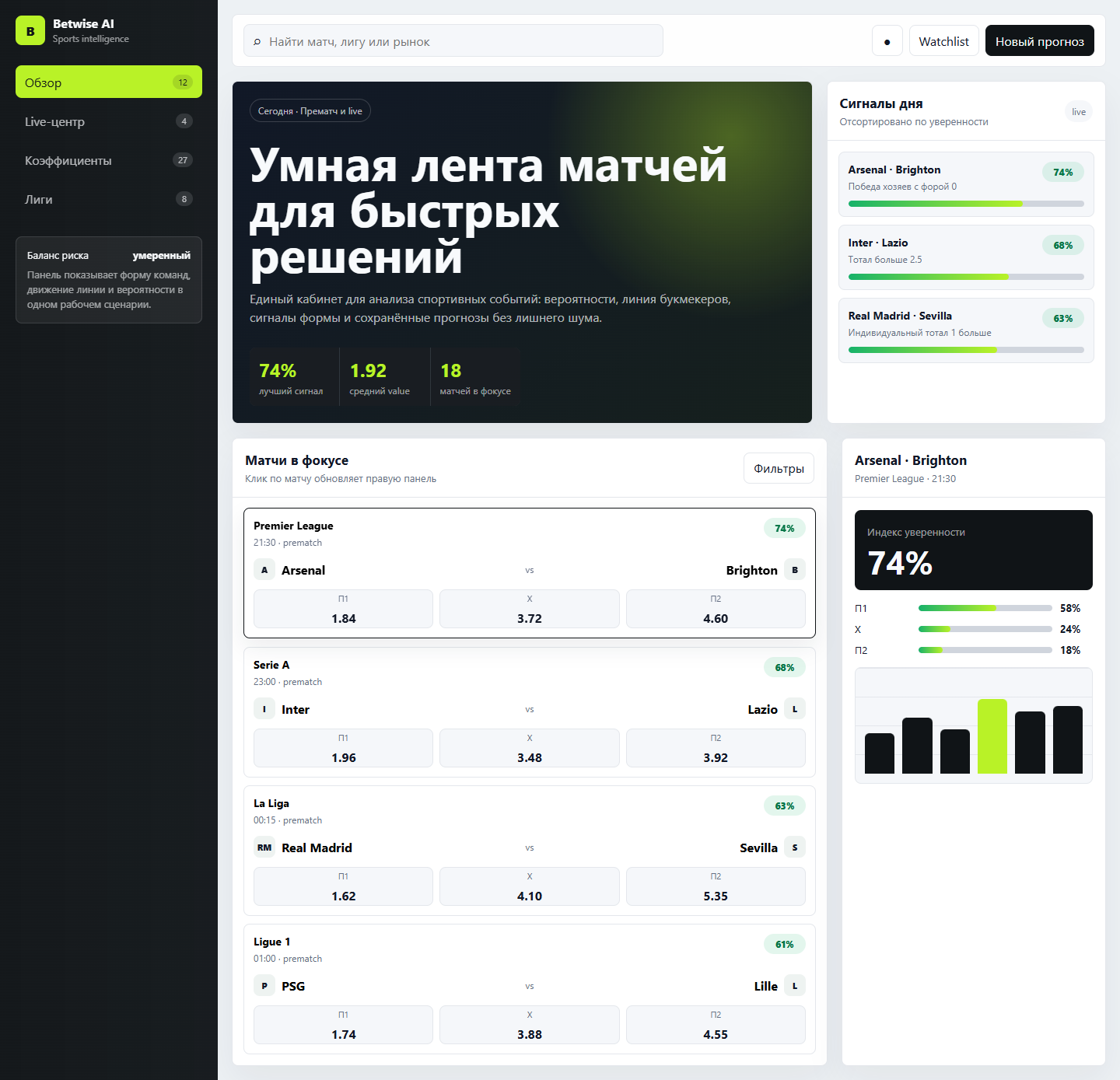
Task: Click the Inter team badge I
Action: click(x=264, y=709)
